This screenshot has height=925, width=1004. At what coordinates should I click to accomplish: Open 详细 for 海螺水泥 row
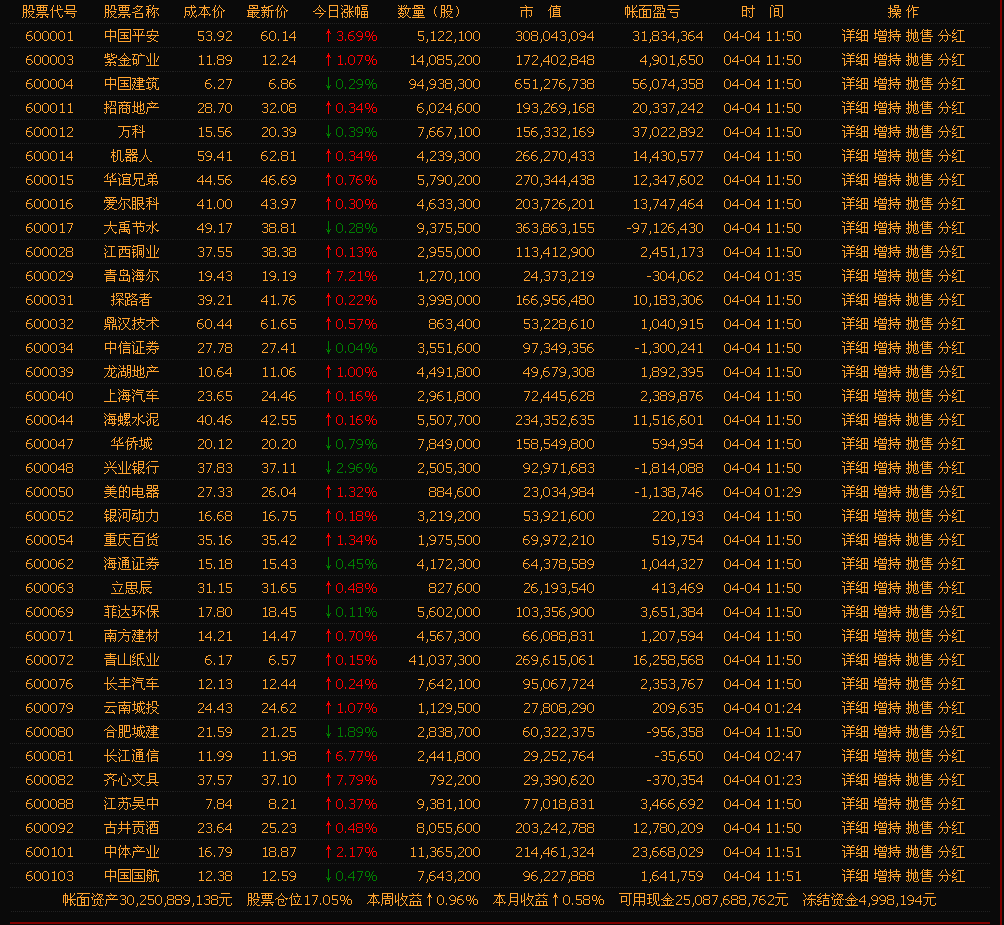coord(855,421)
